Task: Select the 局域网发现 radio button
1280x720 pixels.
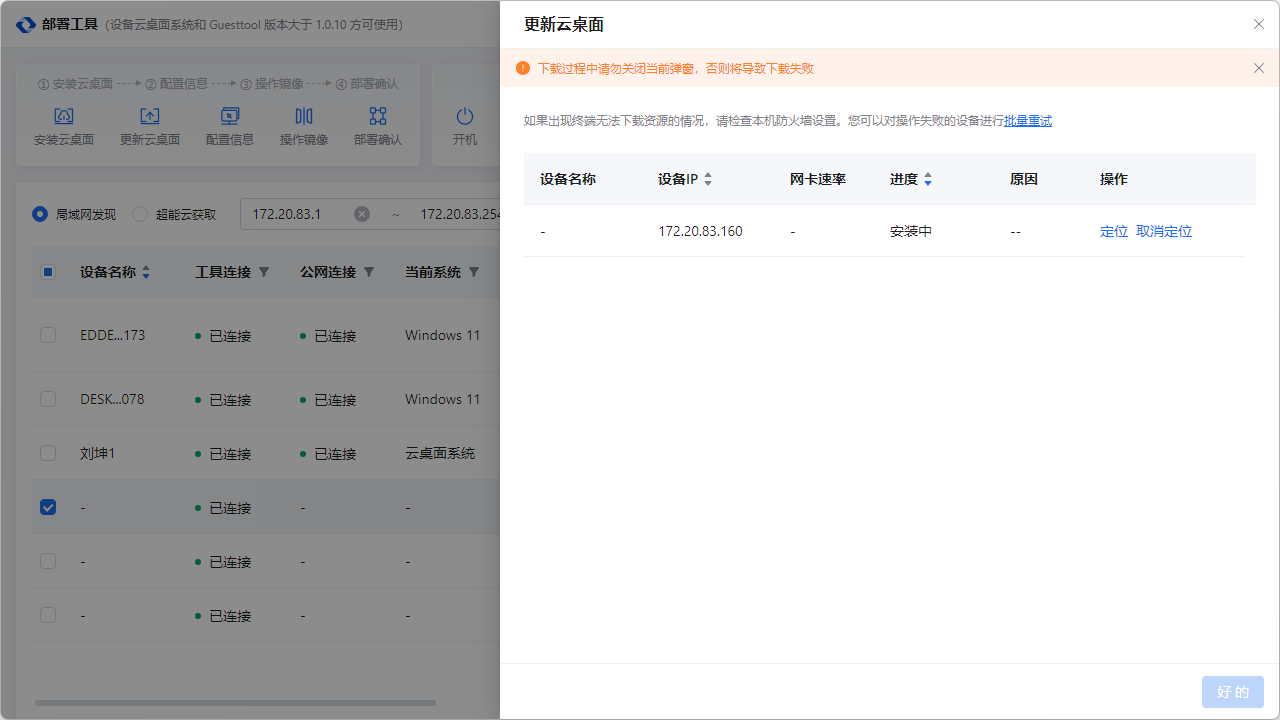Action: pos(40,214)
